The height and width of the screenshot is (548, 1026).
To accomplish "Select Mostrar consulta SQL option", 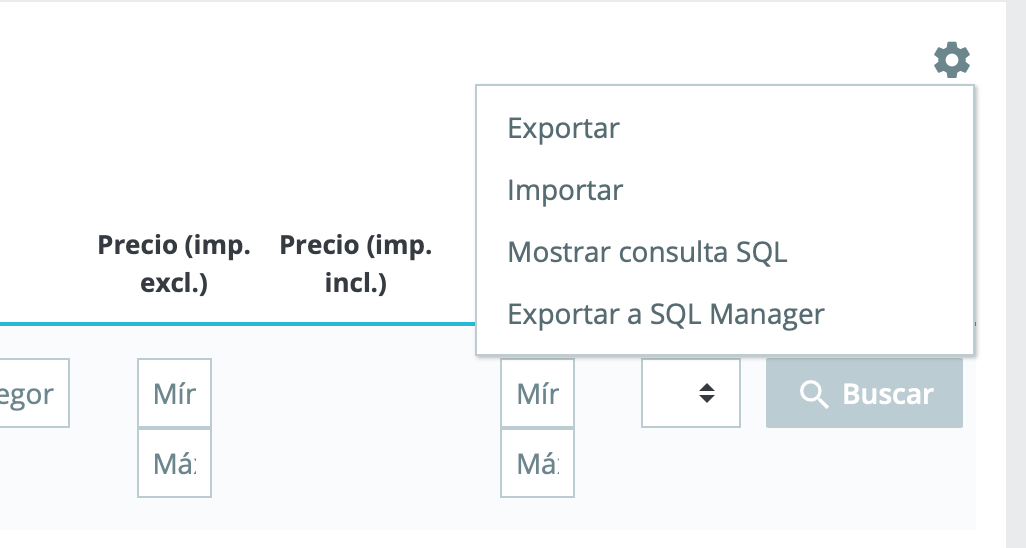I will pyautogui.click(x=647, y=252).
